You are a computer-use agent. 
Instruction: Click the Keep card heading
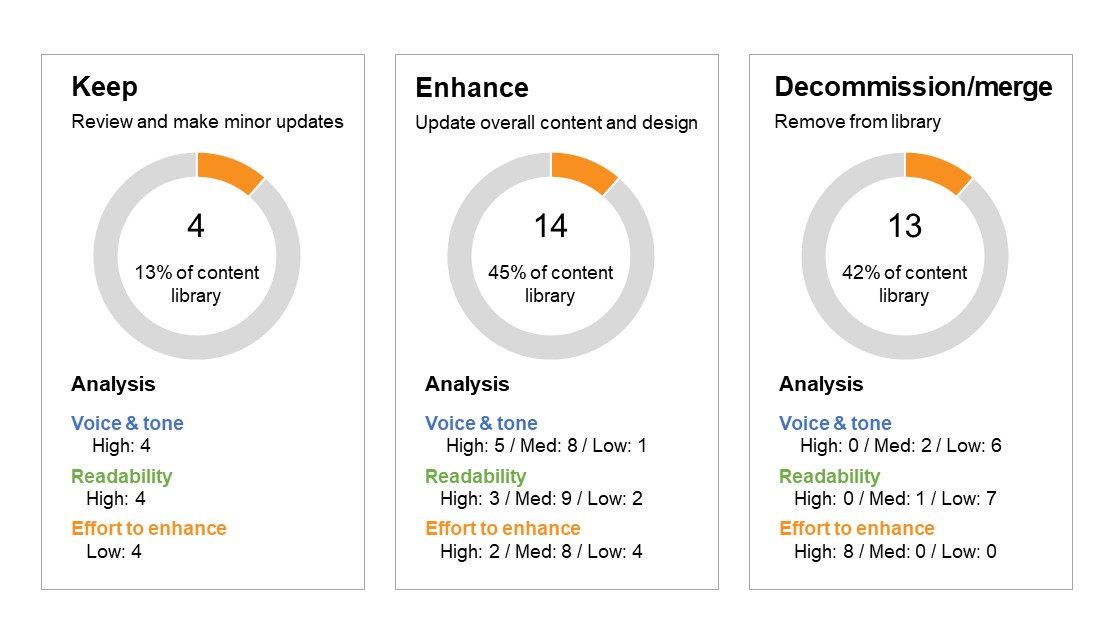click(104, 87)
